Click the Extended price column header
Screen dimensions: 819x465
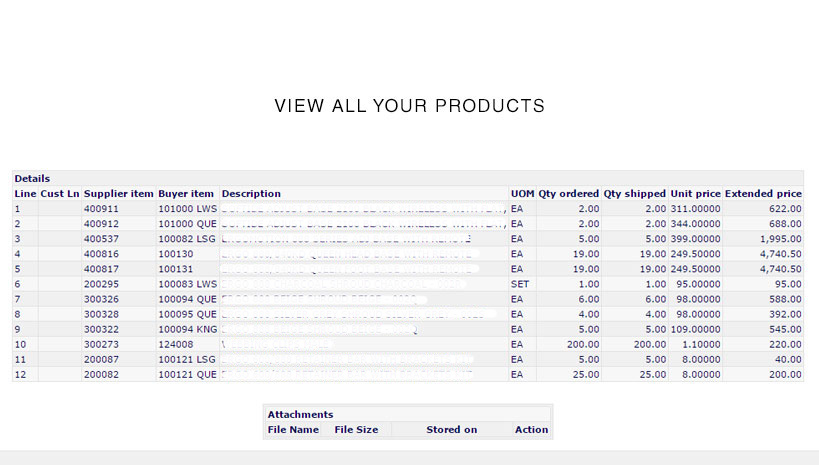coord(763,193)
